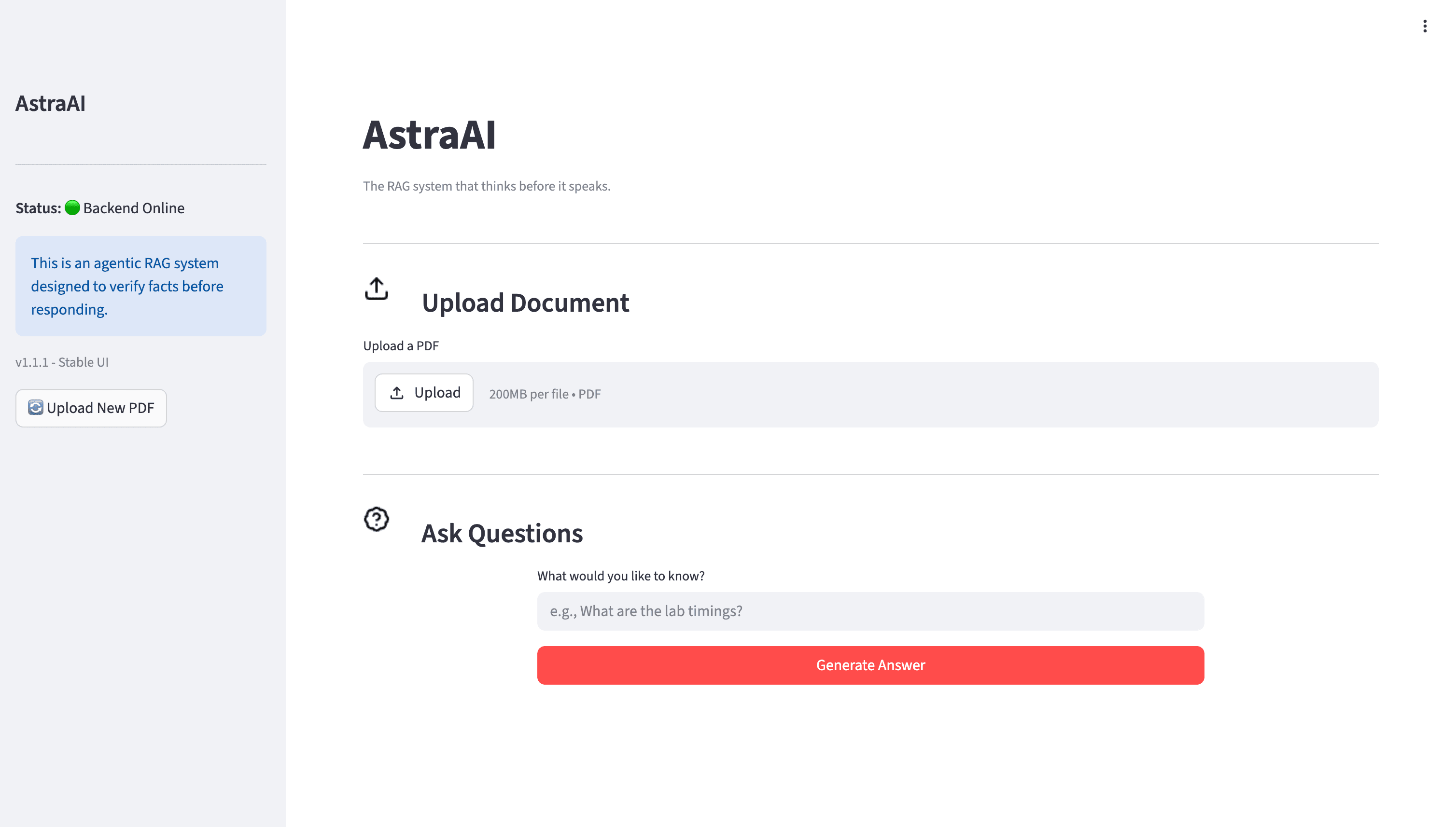Open the three-dot app menu
The height and width of the screenshot is (827, 1456).
coord(1426,26)
